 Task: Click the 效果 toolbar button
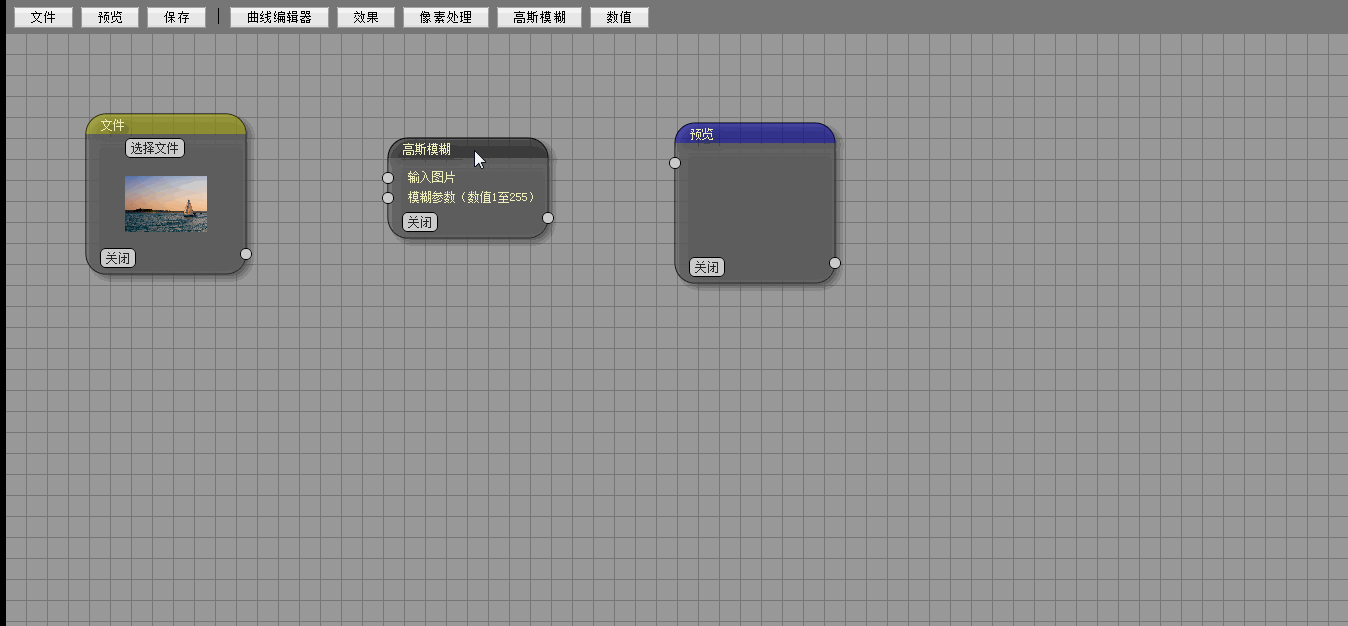[366, 17]
